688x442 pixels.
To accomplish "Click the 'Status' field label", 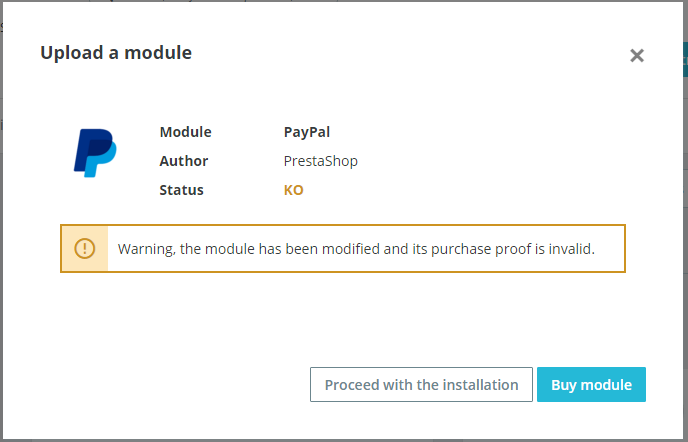I will click(181, 190).
